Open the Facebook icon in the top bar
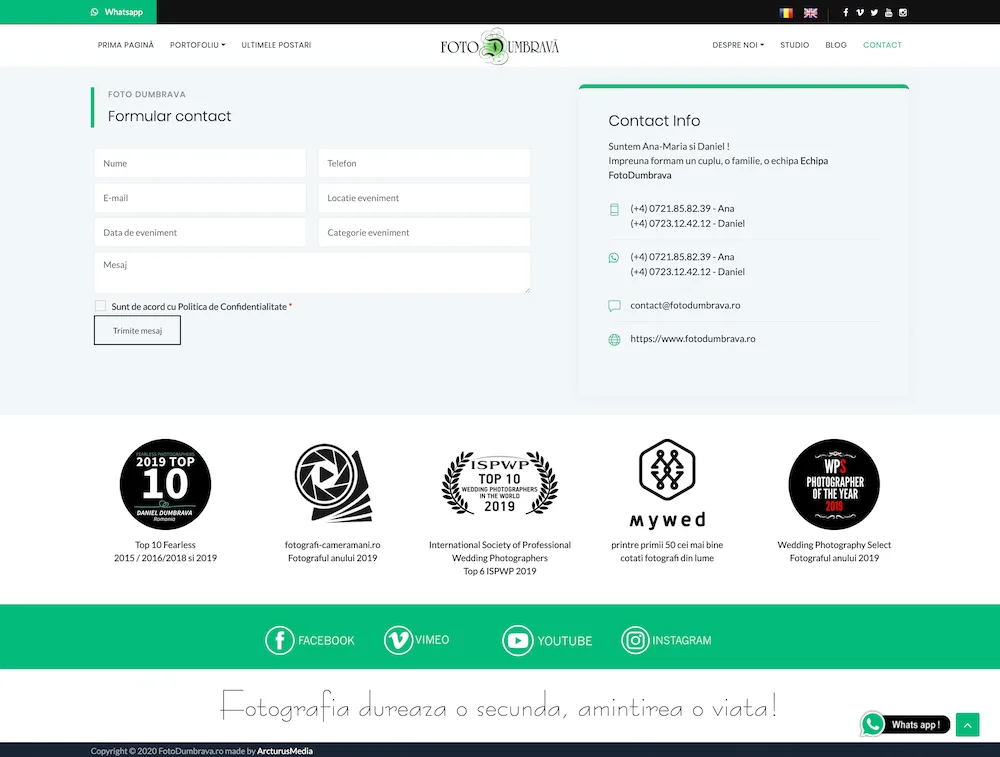The image size is (1000, 757). 846,13
